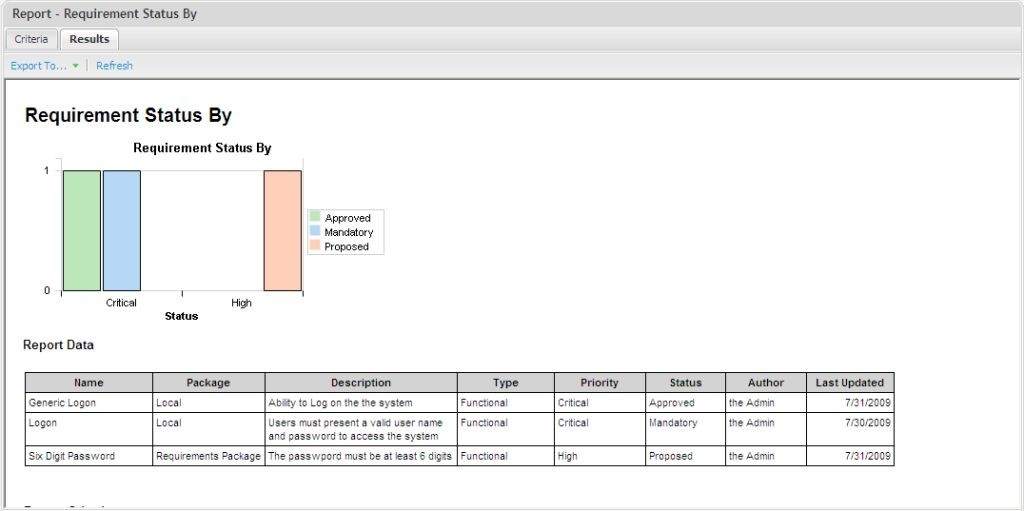Open the Export To dropdown
Viewport: 1024px width, 511px height.
pos(39,66)
